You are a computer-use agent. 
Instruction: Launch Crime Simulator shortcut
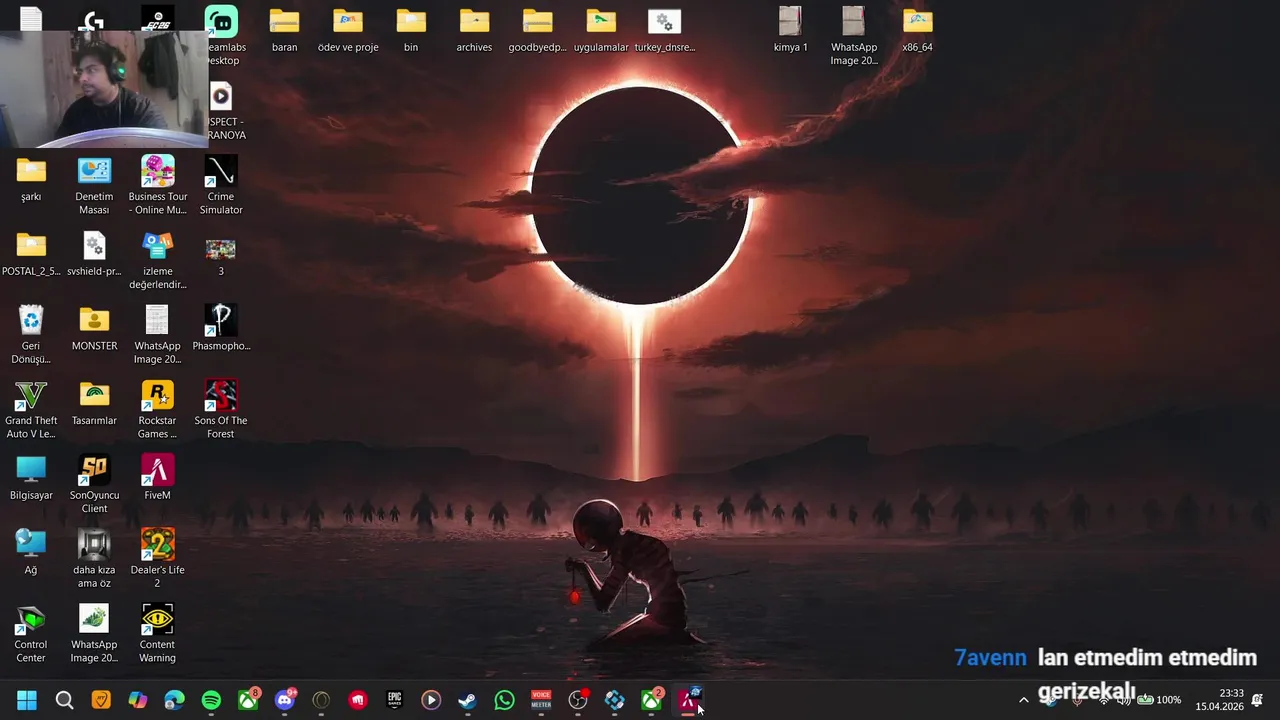click(221, 186)
